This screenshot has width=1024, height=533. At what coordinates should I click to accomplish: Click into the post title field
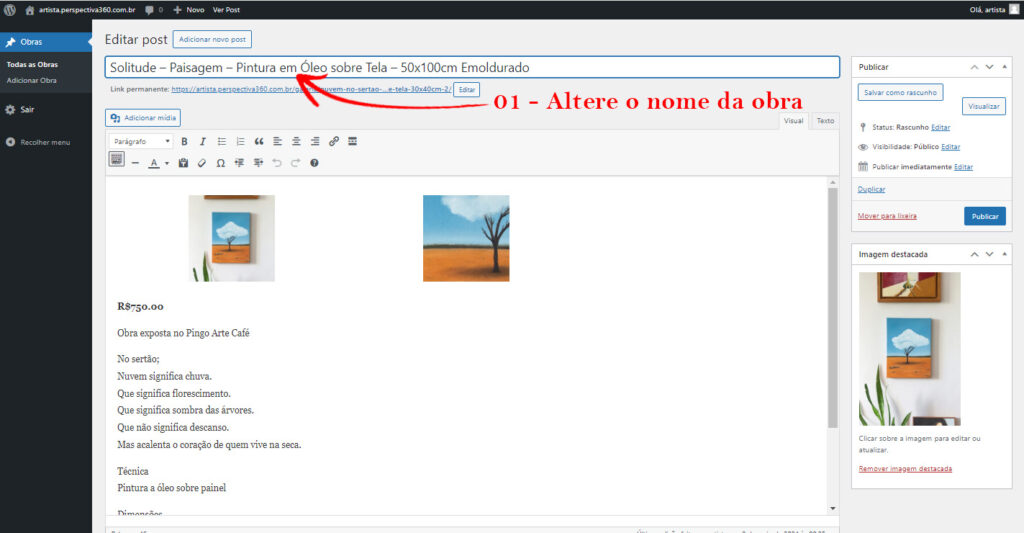pos(472,67)
